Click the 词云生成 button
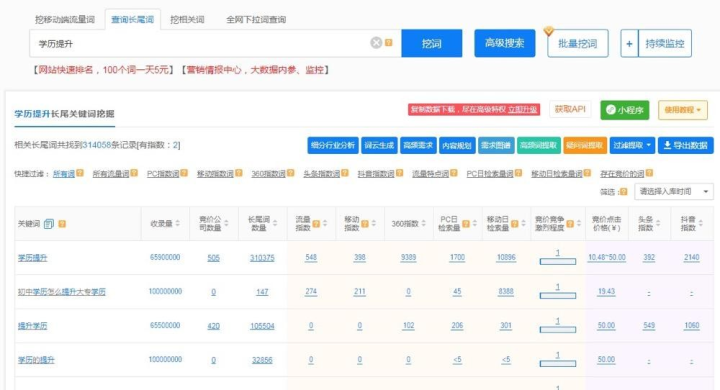The image size is (720, 390). [x=379, y=146]
